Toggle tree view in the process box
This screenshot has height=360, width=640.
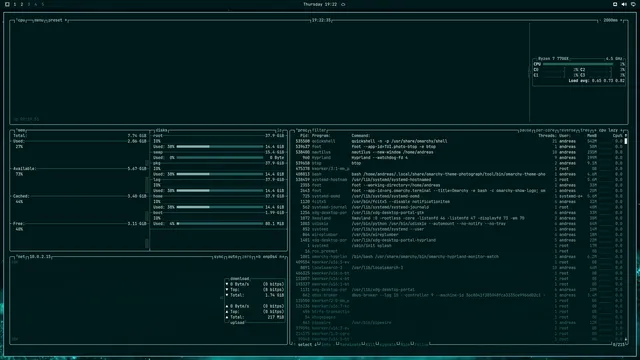click(x=584, y=130)
